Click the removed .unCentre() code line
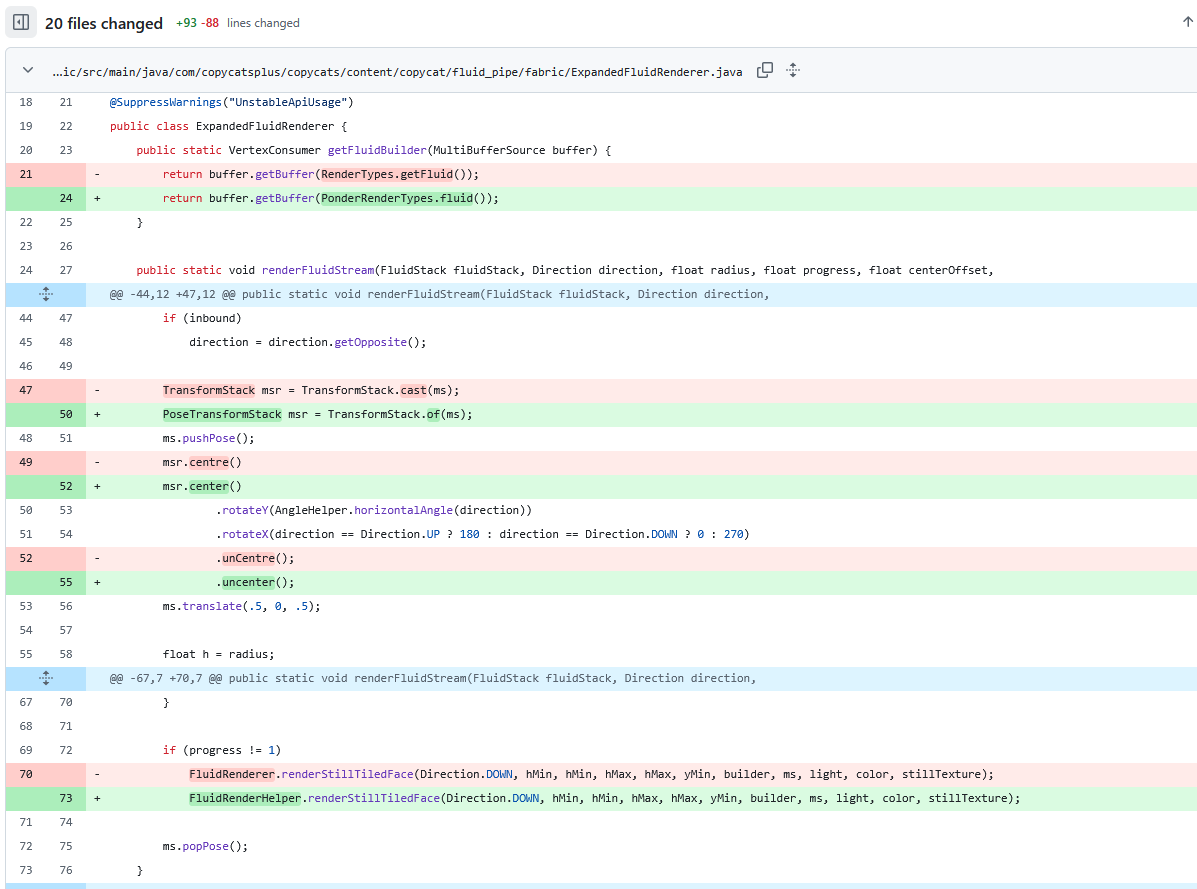Image resolution: width=1197 pixels, height=889 pixels. pos(255,558)
